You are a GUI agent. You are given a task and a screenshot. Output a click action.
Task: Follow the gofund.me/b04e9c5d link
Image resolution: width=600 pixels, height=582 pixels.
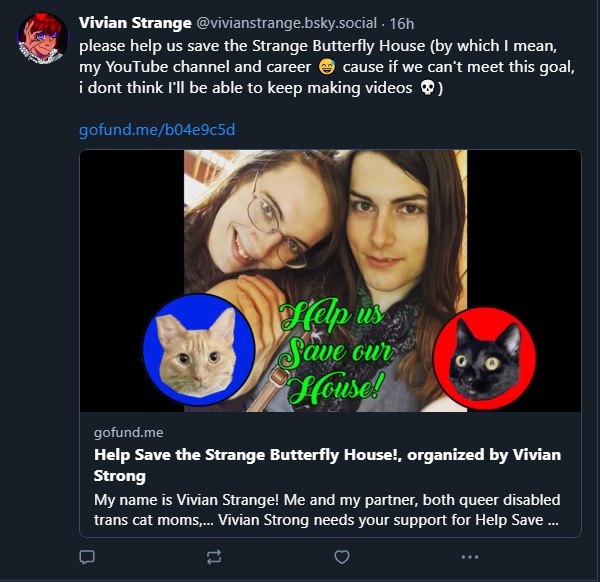tap(157, 130)
